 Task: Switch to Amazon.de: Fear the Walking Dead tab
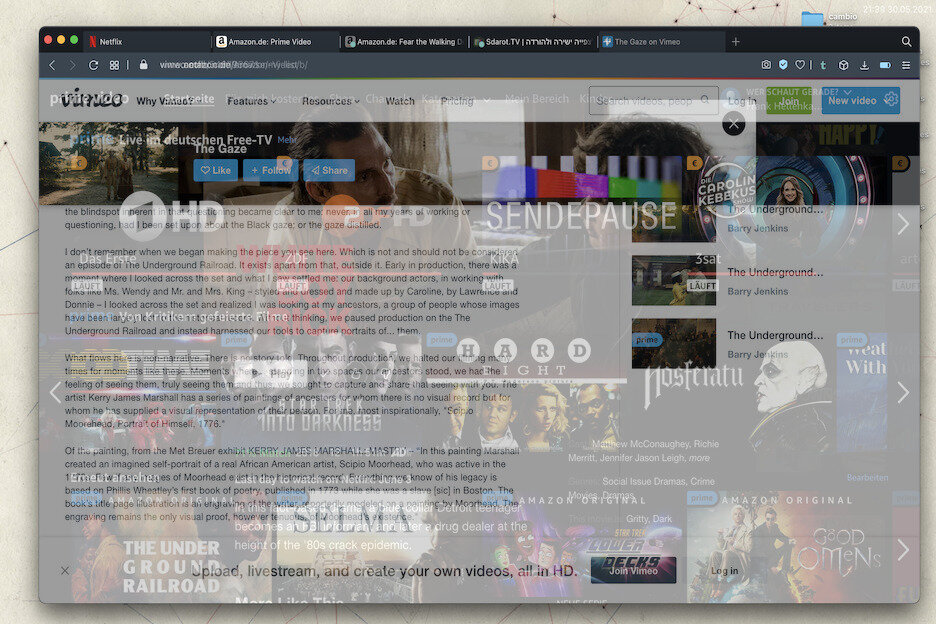coord(405,42)
